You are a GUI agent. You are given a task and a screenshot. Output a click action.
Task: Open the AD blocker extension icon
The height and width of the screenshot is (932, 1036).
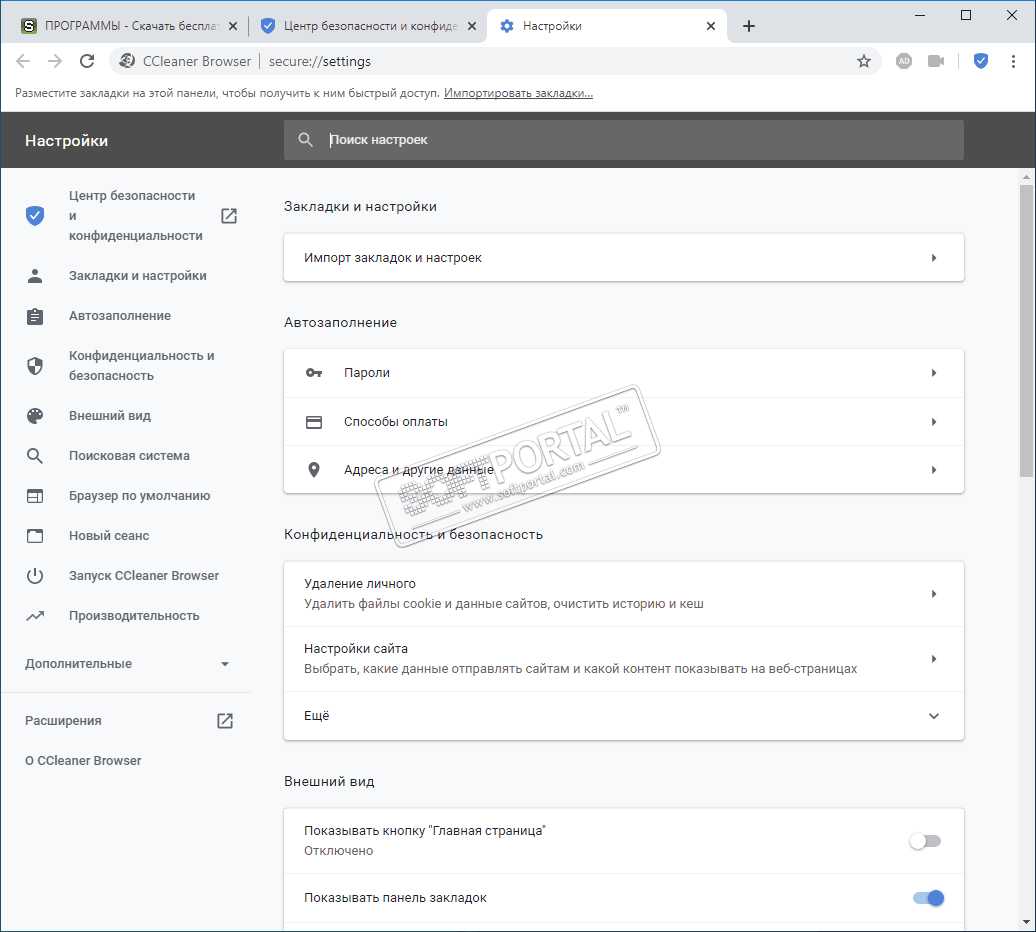click(x=904, y=61)
